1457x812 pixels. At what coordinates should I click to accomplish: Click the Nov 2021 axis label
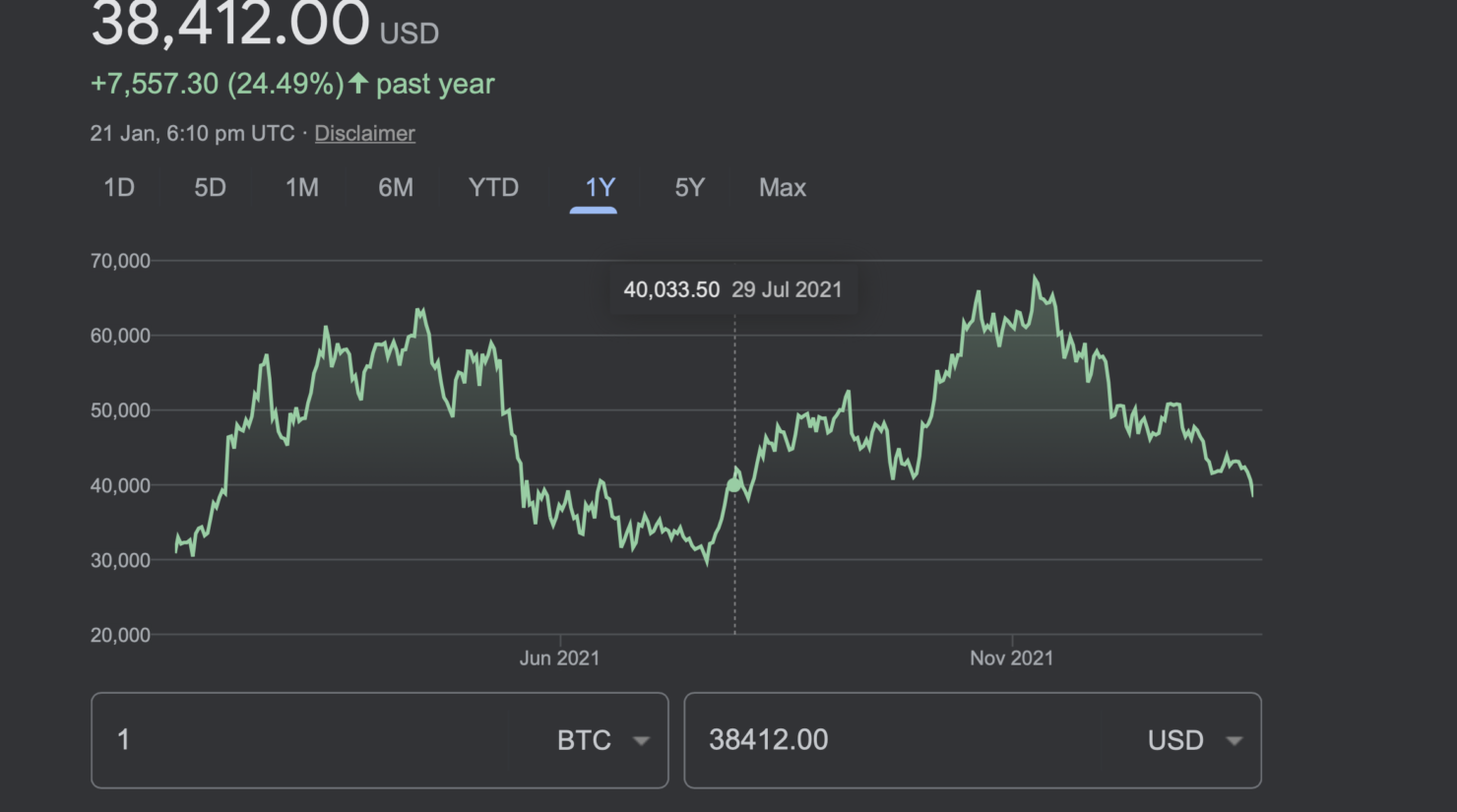point(1011,657)
